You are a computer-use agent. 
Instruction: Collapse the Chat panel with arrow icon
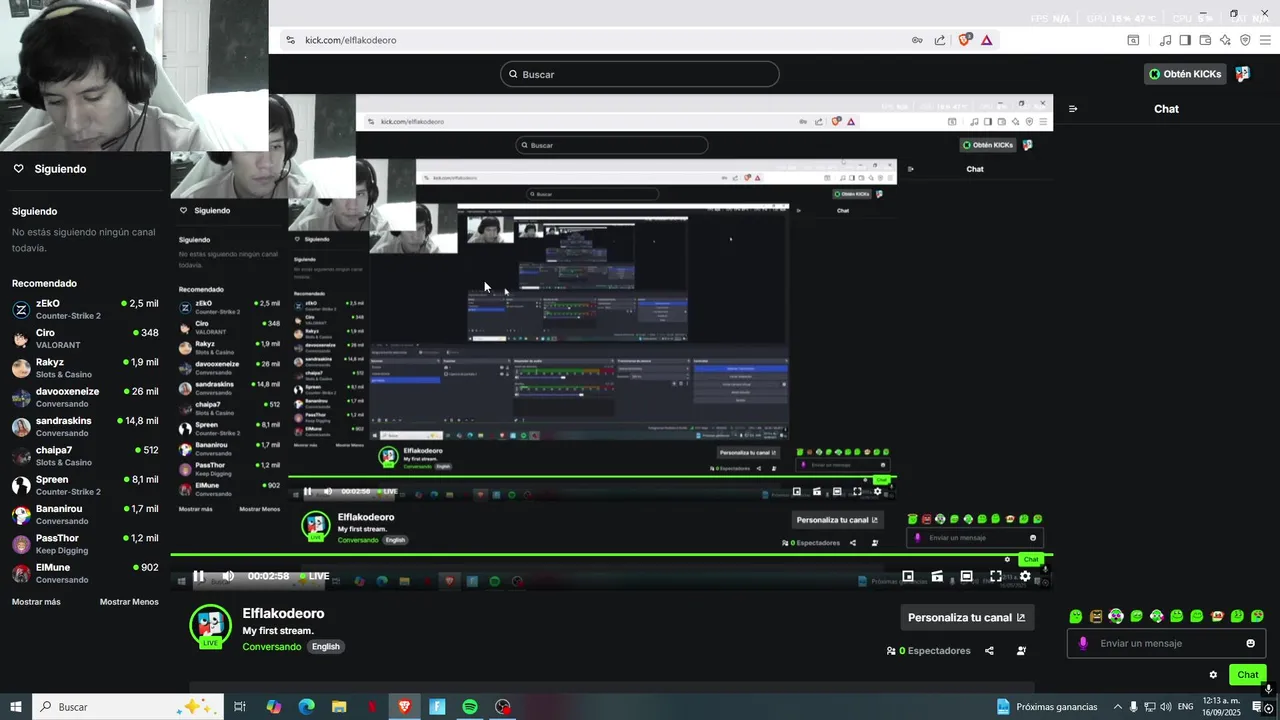(1073, 109)
